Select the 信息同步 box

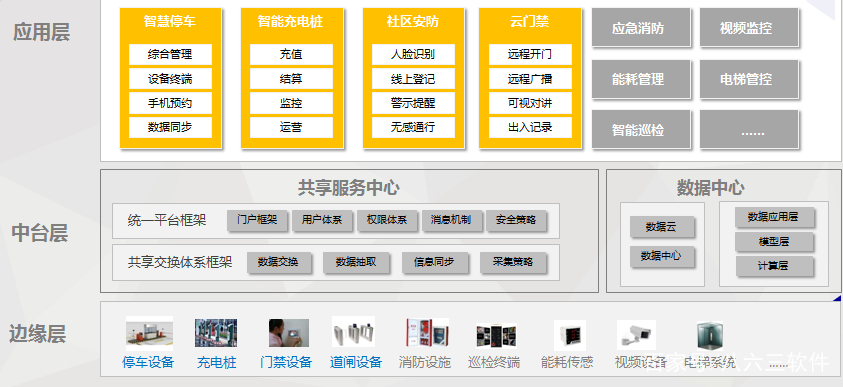[x=434, y=263]
